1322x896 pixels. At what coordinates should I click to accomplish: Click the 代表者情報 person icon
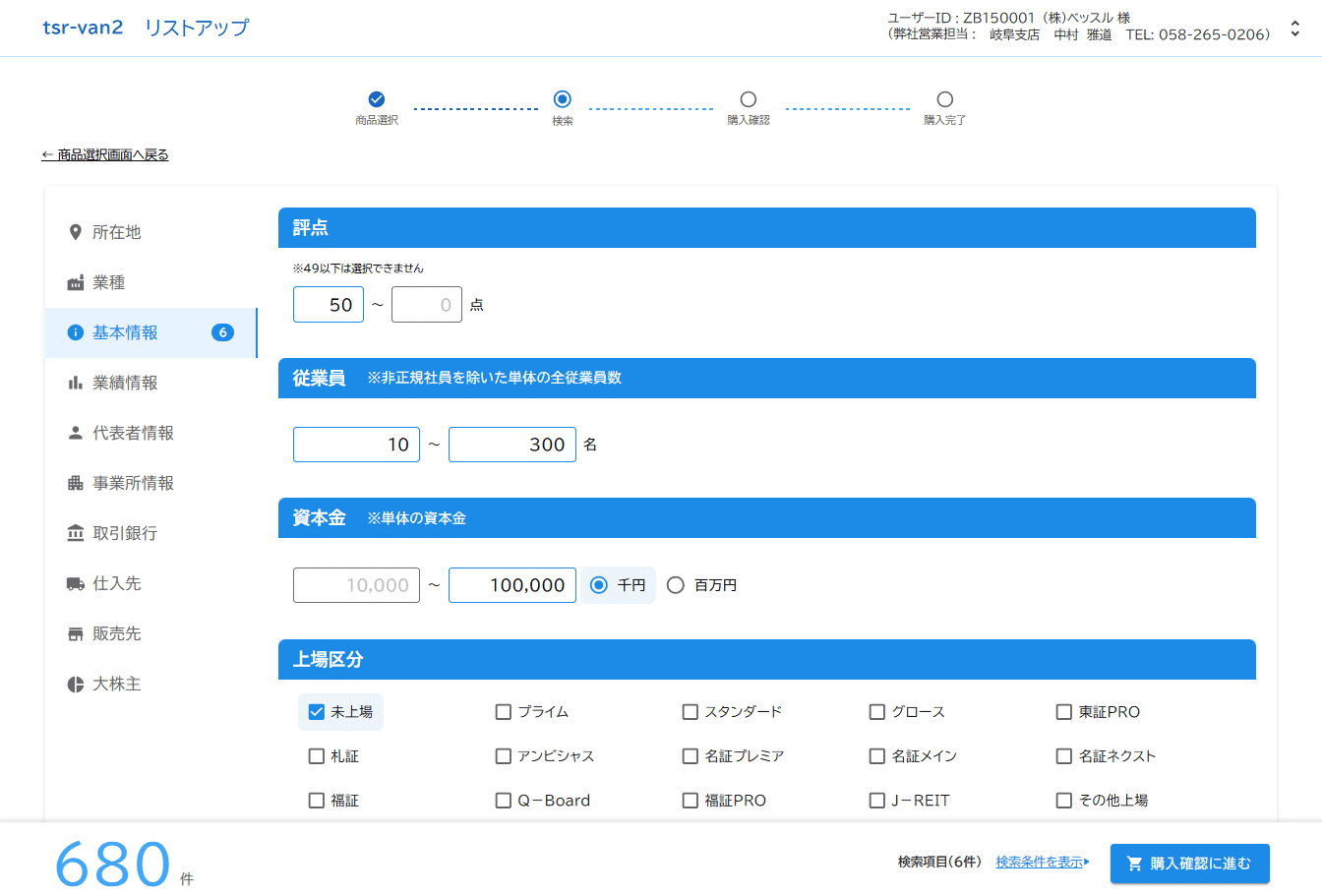[75, 433]
